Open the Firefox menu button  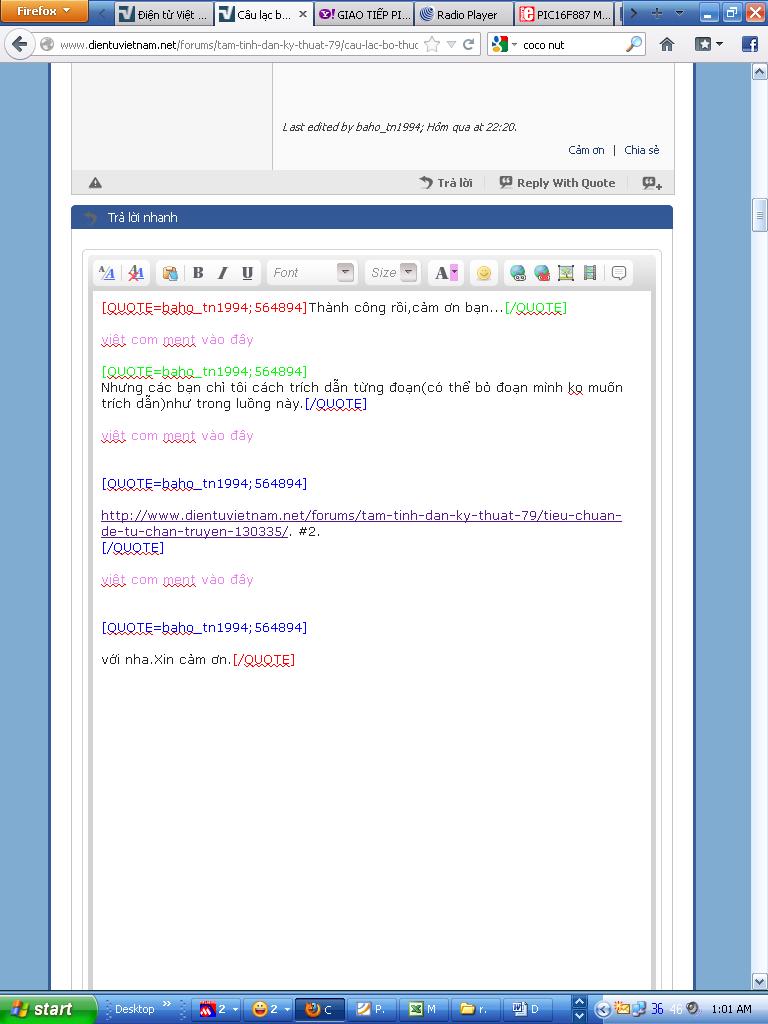tap(44, 11)
